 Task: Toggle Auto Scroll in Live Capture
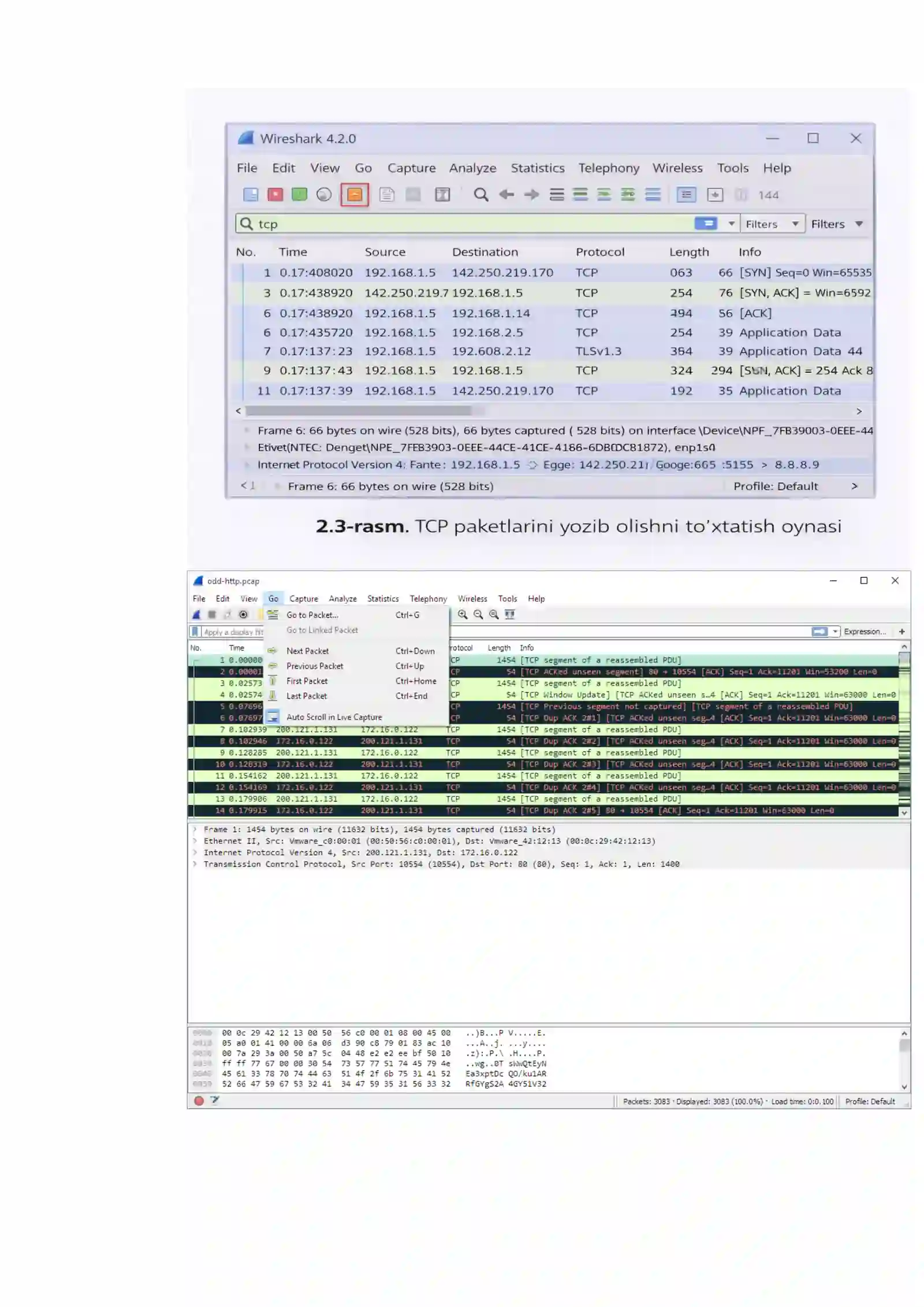334,717
